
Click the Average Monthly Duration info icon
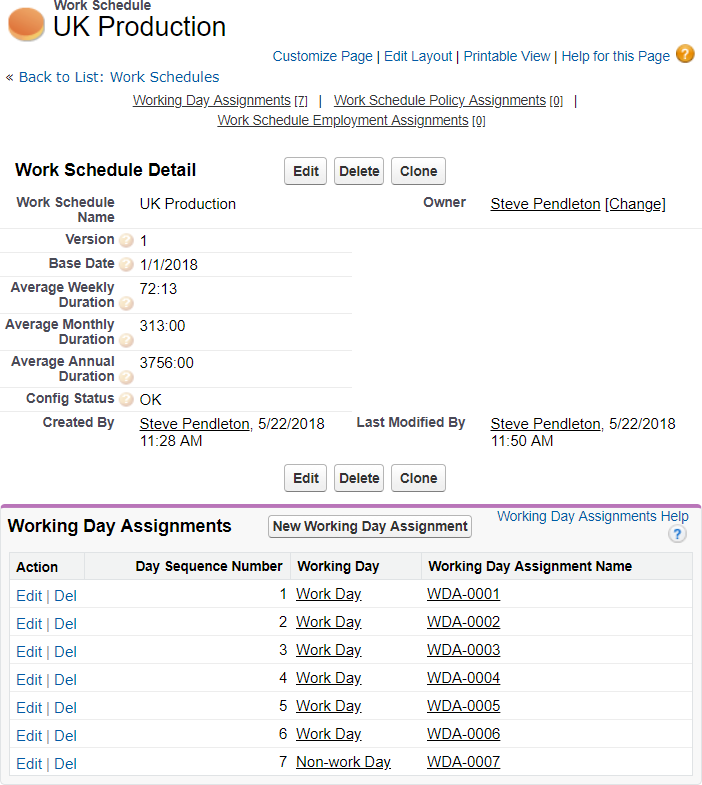click(126, 340)
